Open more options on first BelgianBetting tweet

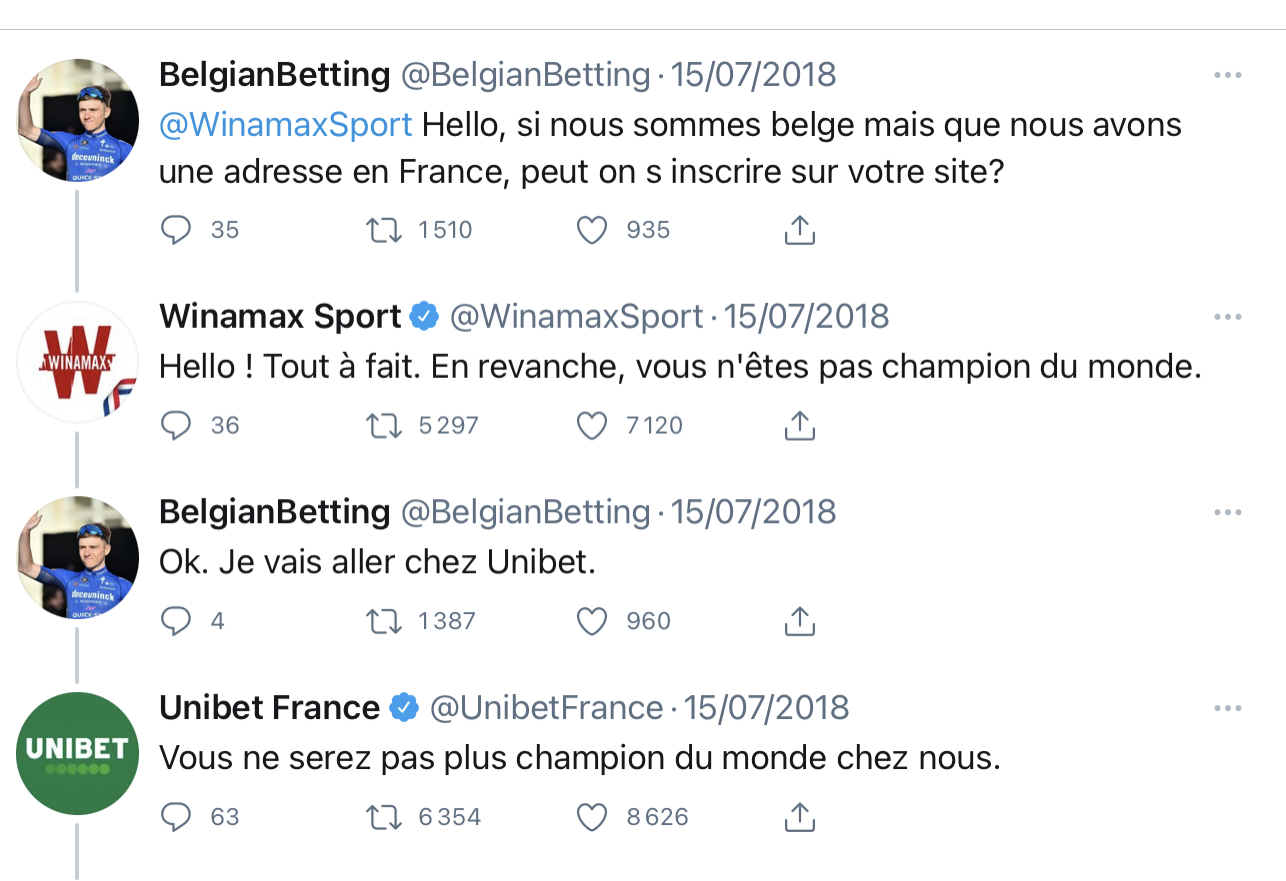tap(1227, 75)
